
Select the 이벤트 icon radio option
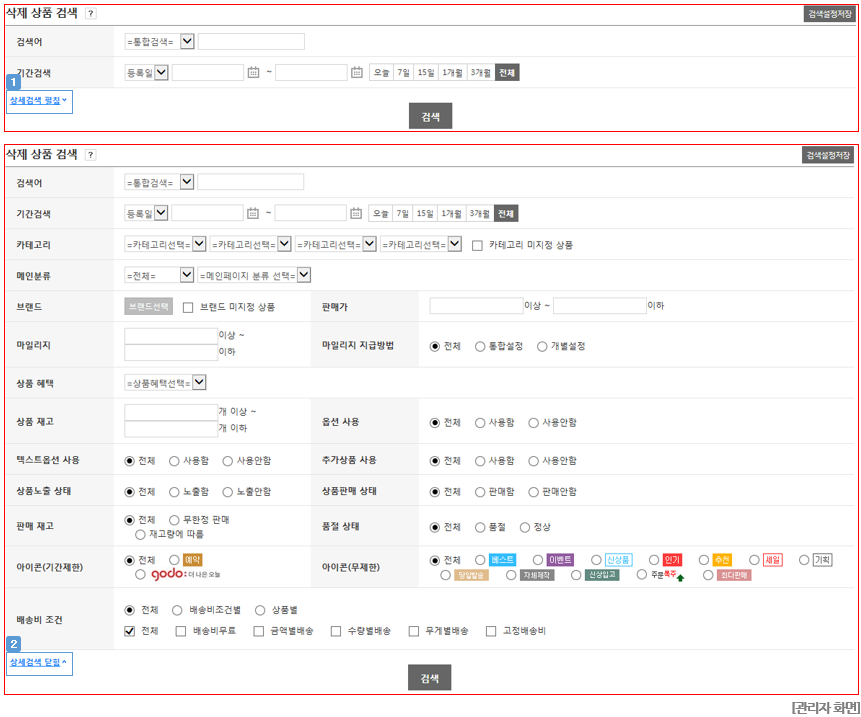tap(538, 560)
